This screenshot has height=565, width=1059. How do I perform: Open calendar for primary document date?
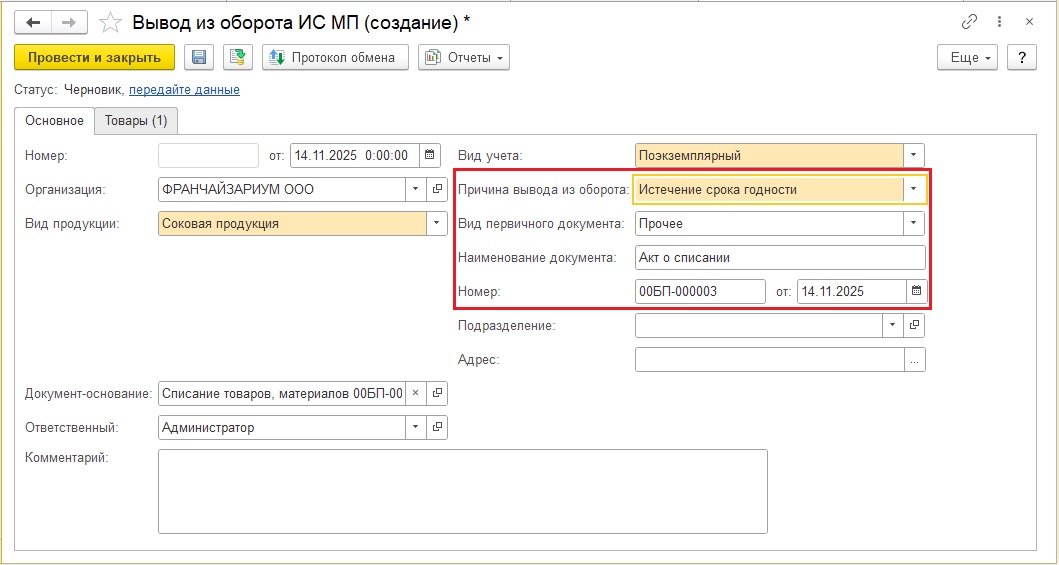(916, 292)
